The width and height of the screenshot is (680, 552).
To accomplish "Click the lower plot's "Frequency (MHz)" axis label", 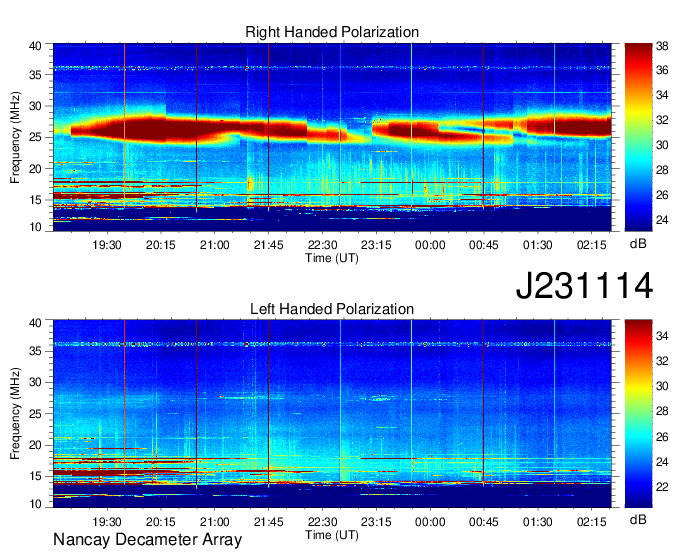I will pos(15,414).
